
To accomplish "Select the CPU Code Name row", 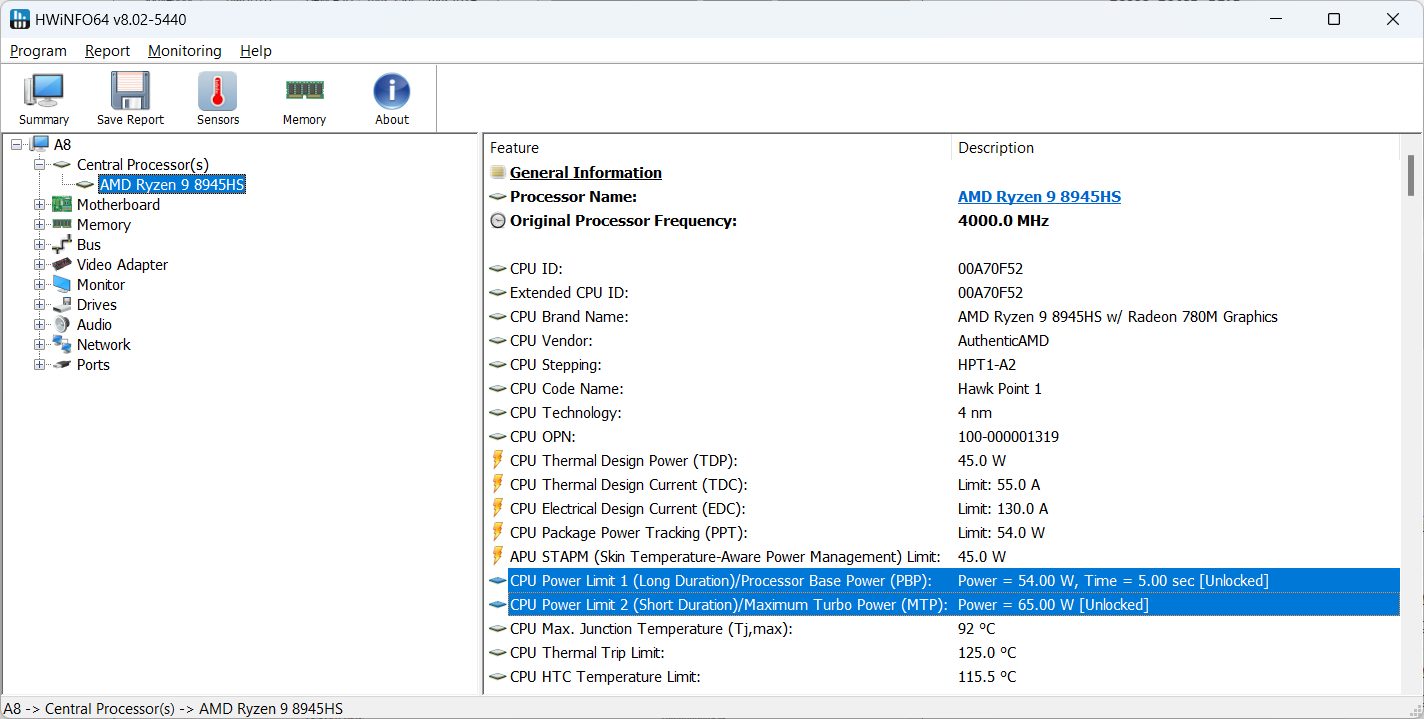I will (943, 388).
